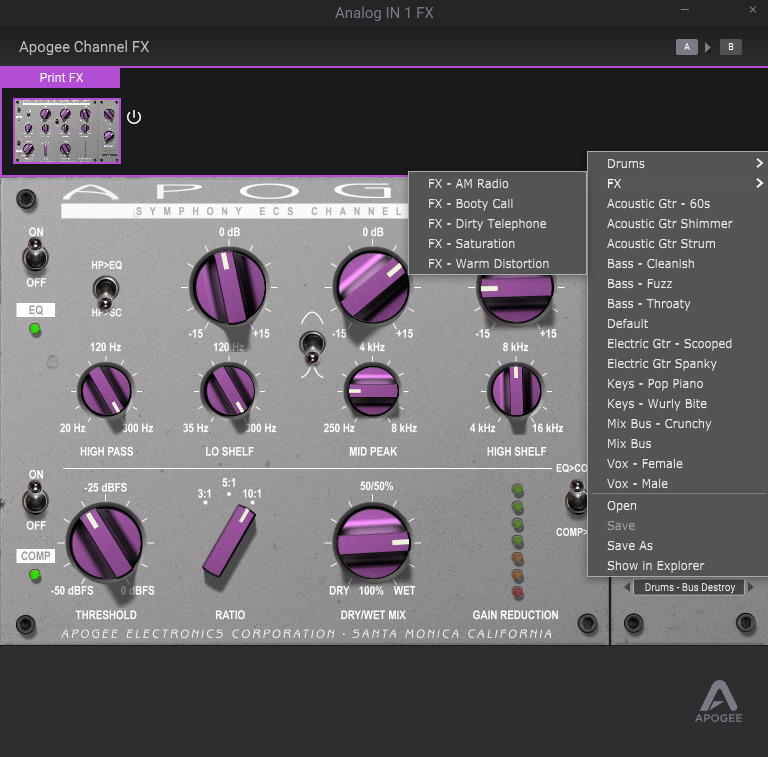Image resolution: width=768 pixels, height=757 pixels.
Task: Choose FX - Dirty Telephone preset
Action: (497, 224)
